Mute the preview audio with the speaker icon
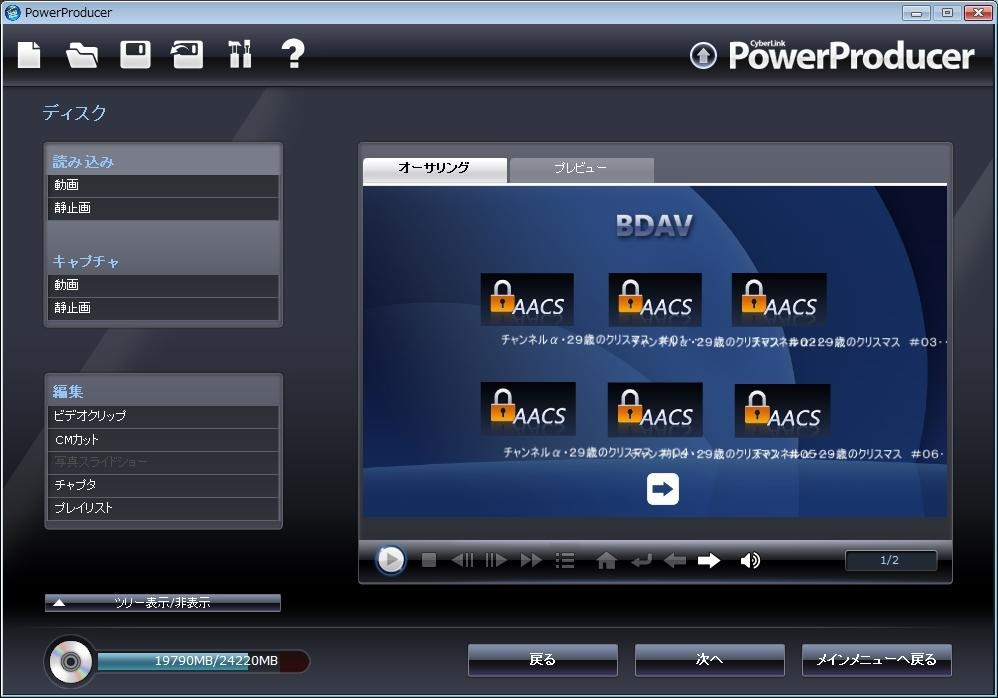This screenshot has height=698, width=998. (750, 561)
